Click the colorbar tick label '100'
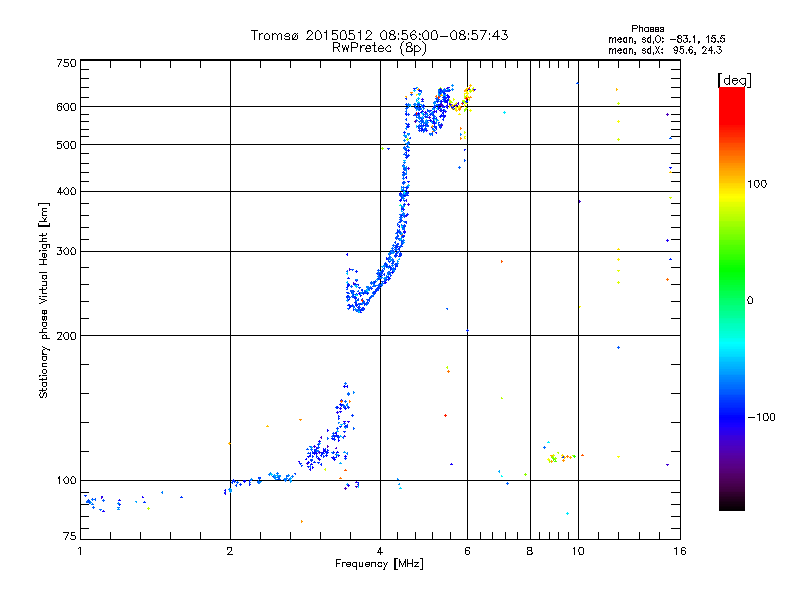 click(757, 184)
